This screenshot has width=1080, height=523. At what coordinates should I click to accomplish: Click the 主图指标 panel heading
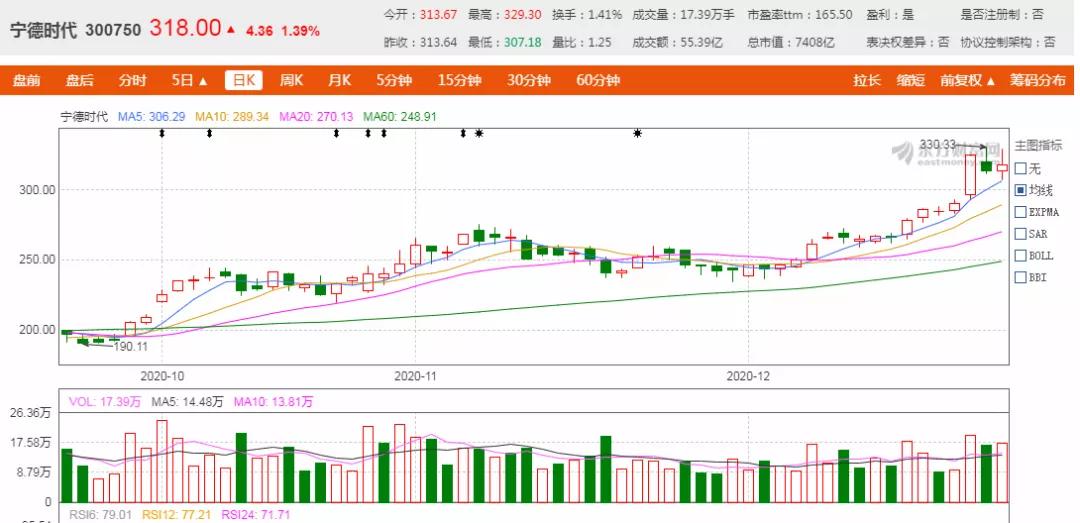pos(1039,145)
